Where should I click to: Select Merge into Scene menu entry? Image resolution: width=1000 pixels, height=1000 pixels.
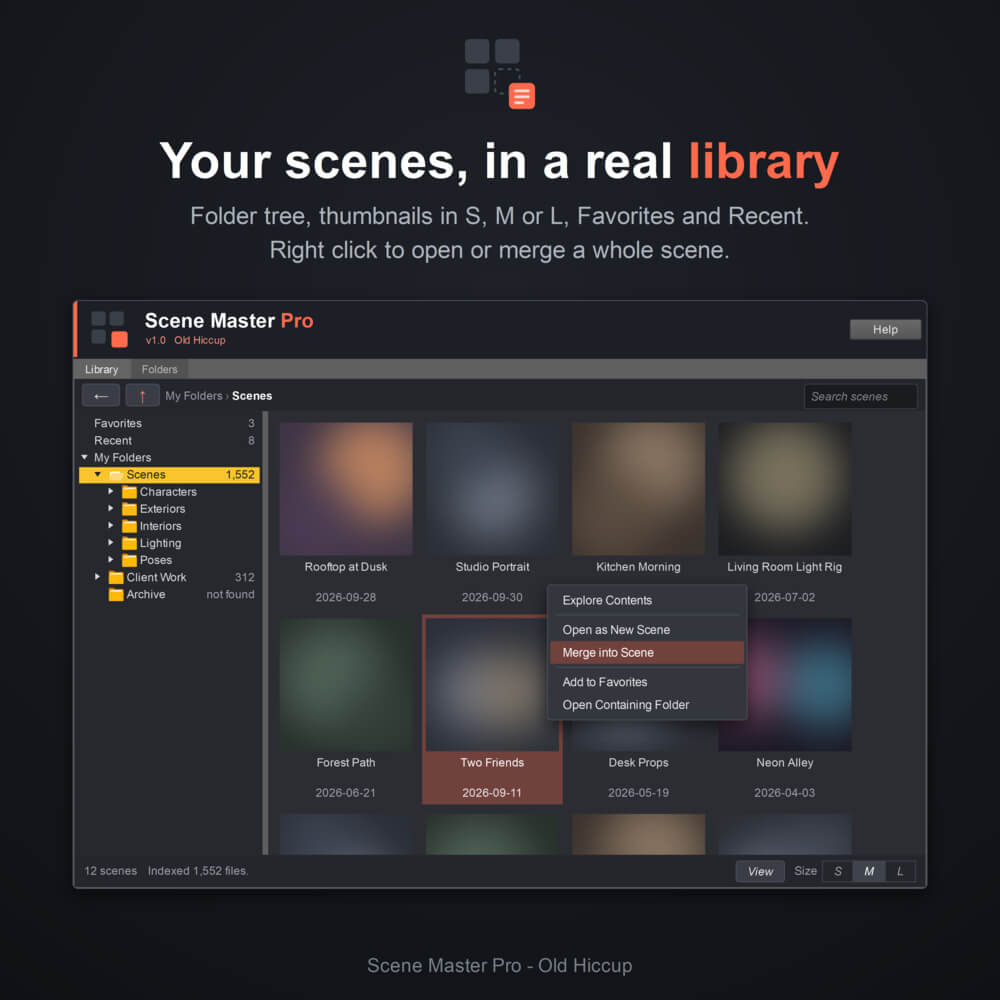coord(647,652)
